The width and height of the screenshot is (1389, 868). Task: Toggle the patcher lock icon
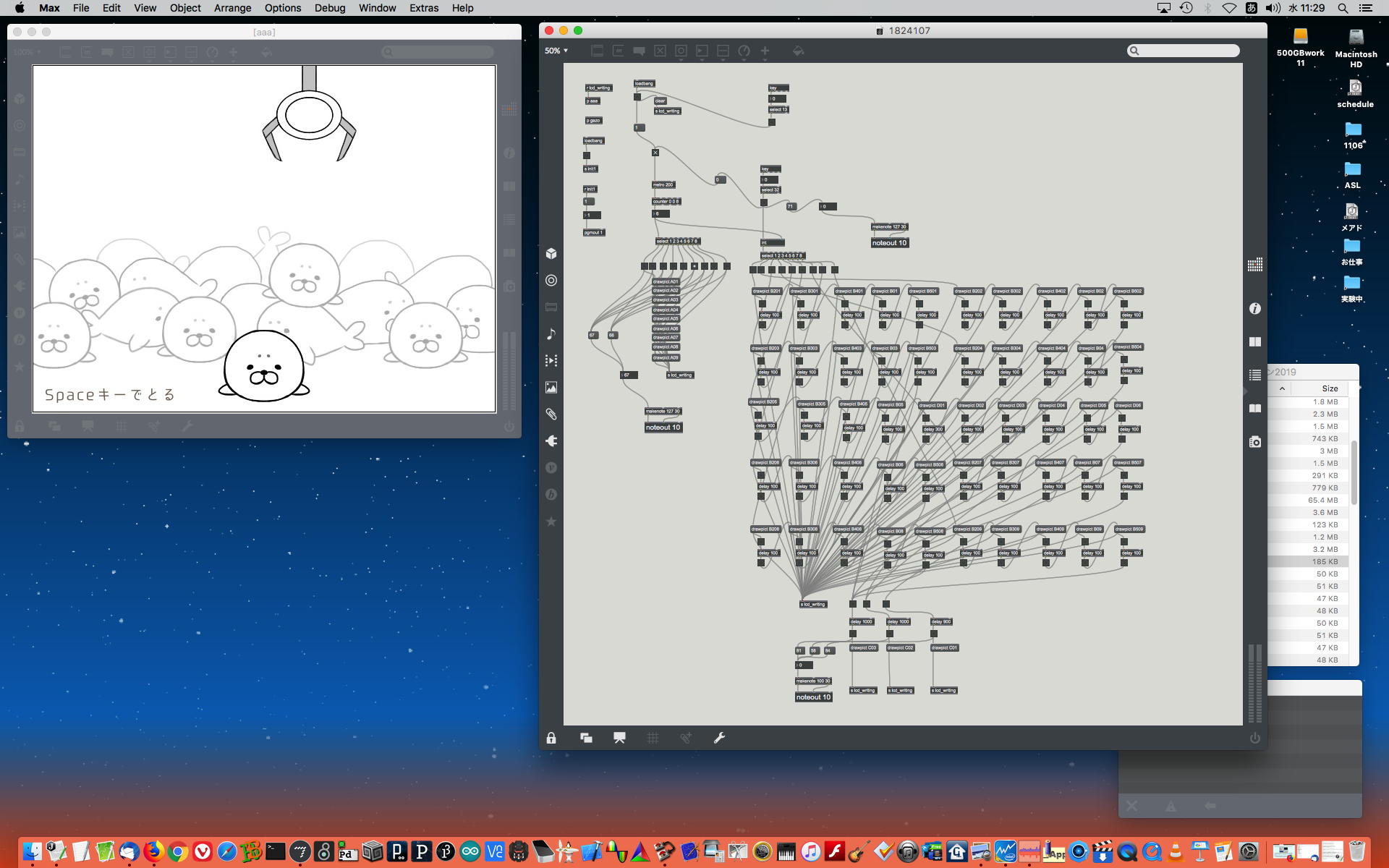pyautogui.click(x=551, y=738)
